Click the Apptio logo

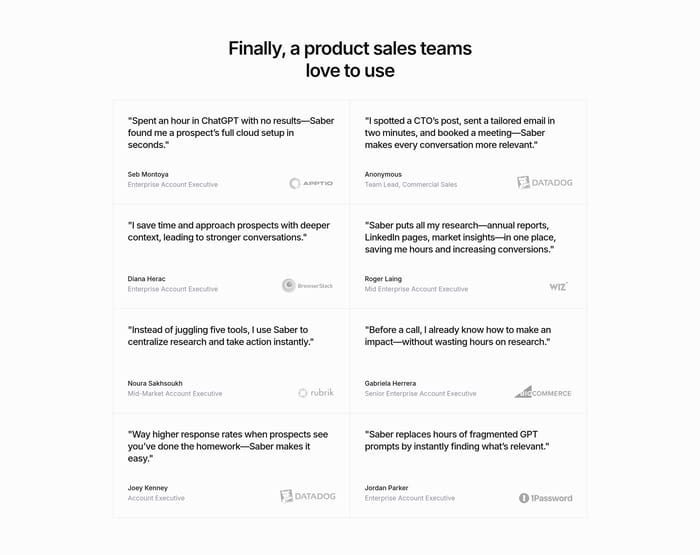coord(311,183)
